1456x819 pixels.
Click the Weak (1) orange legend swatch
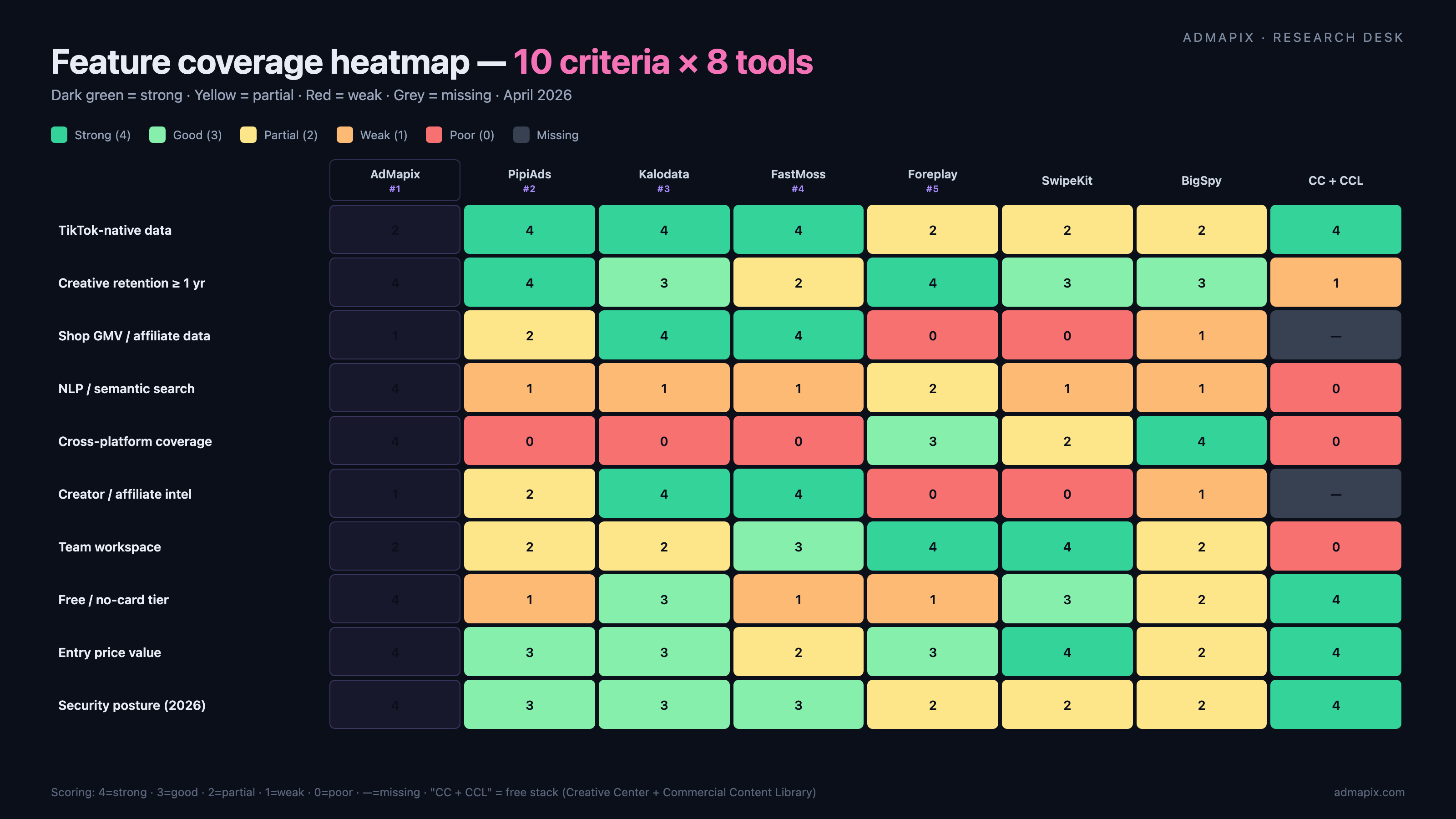click(344, 135)
